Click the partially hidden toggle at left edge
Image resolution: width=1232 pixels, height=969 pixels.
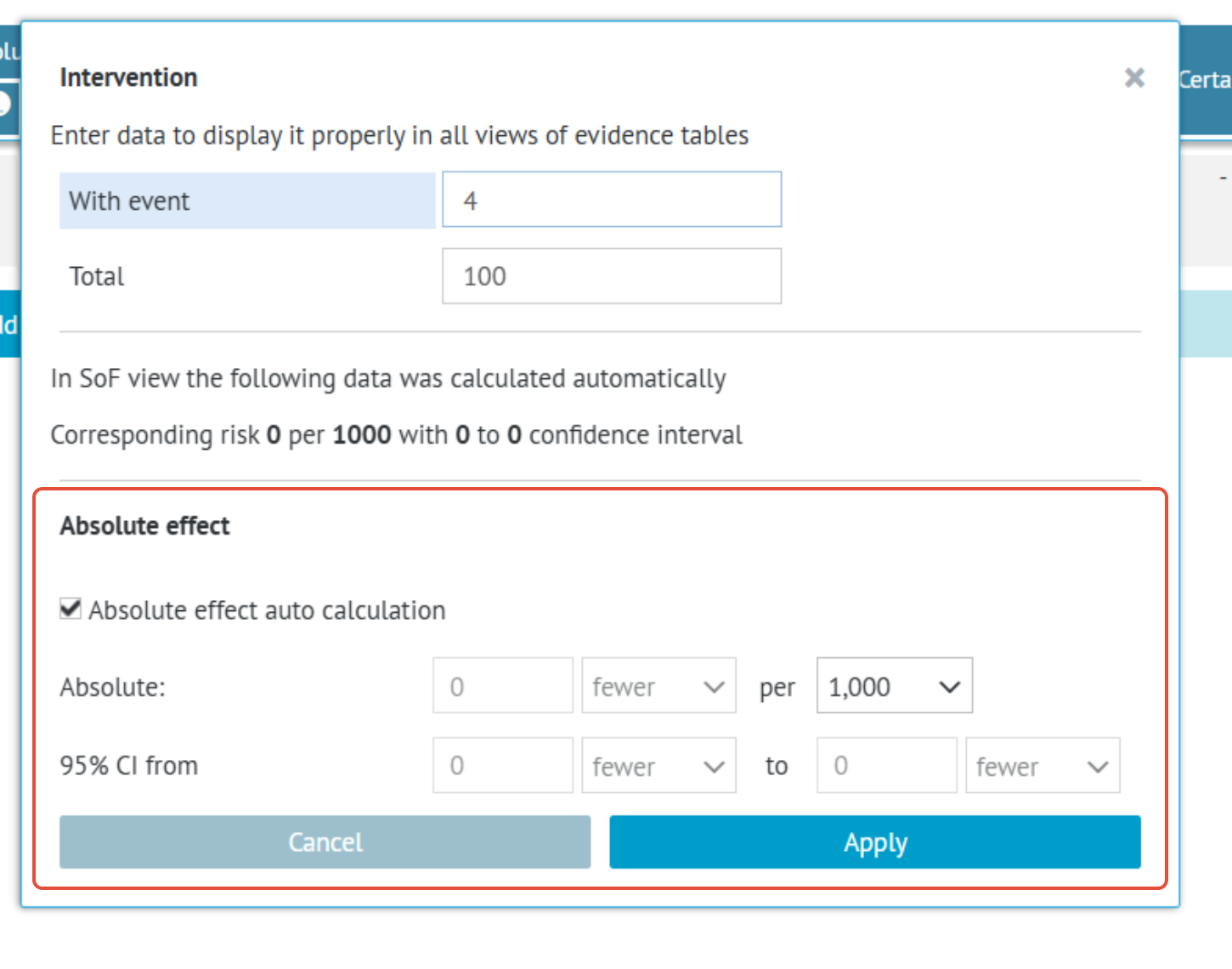point(7,104)
